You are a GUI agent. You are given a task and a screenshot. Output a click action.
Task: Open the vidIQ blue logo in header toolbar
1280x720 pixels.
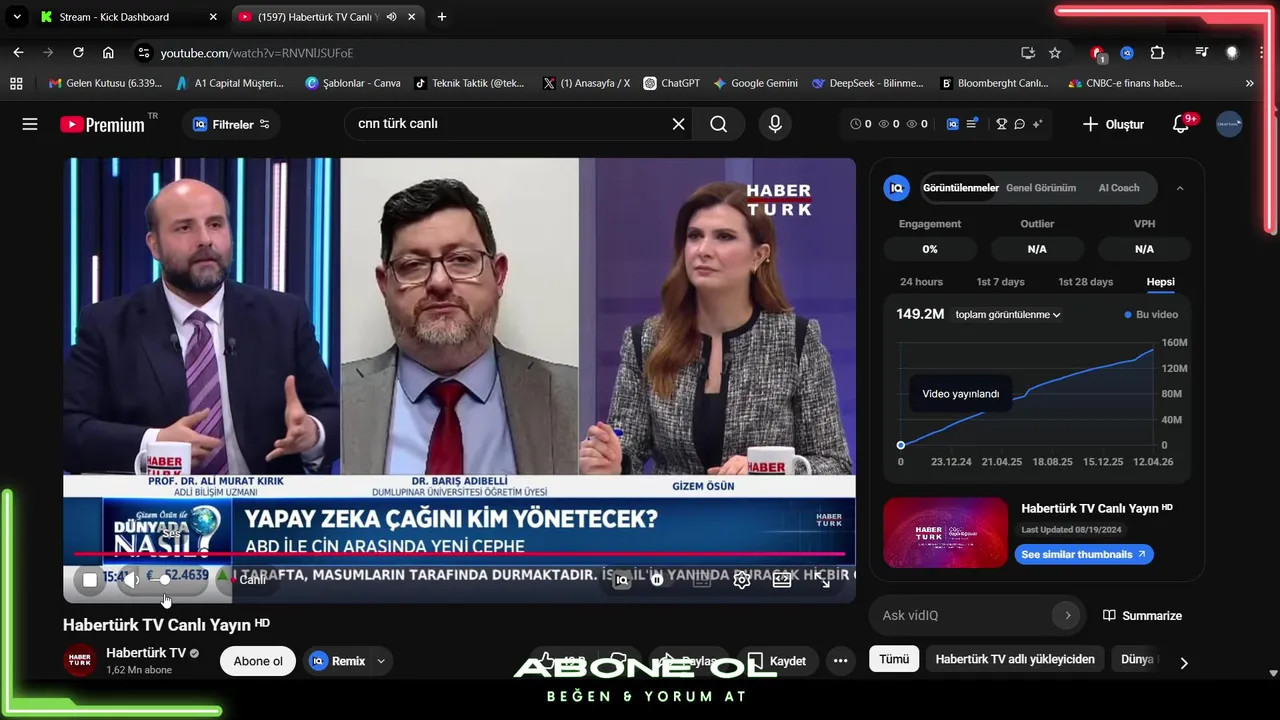click(952, 124)
